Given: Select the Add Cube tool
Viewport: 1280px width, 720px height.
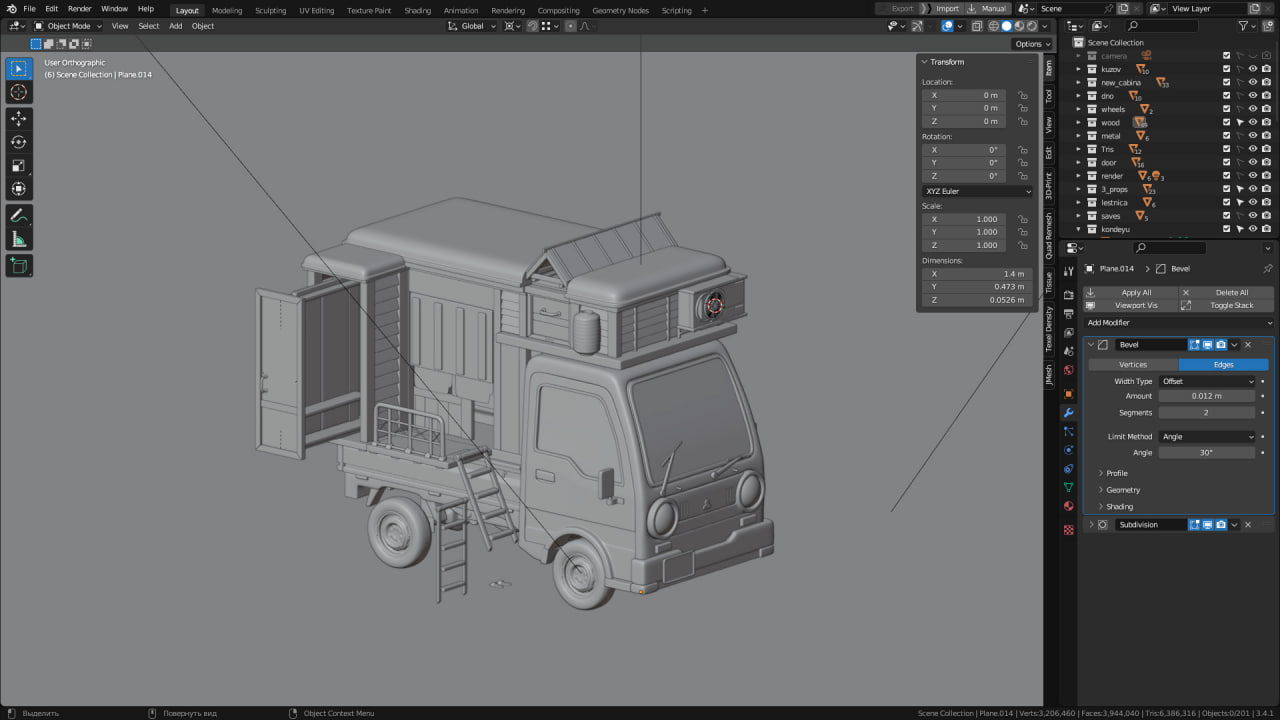Looking at the screenshot, I should click(19, 265).
